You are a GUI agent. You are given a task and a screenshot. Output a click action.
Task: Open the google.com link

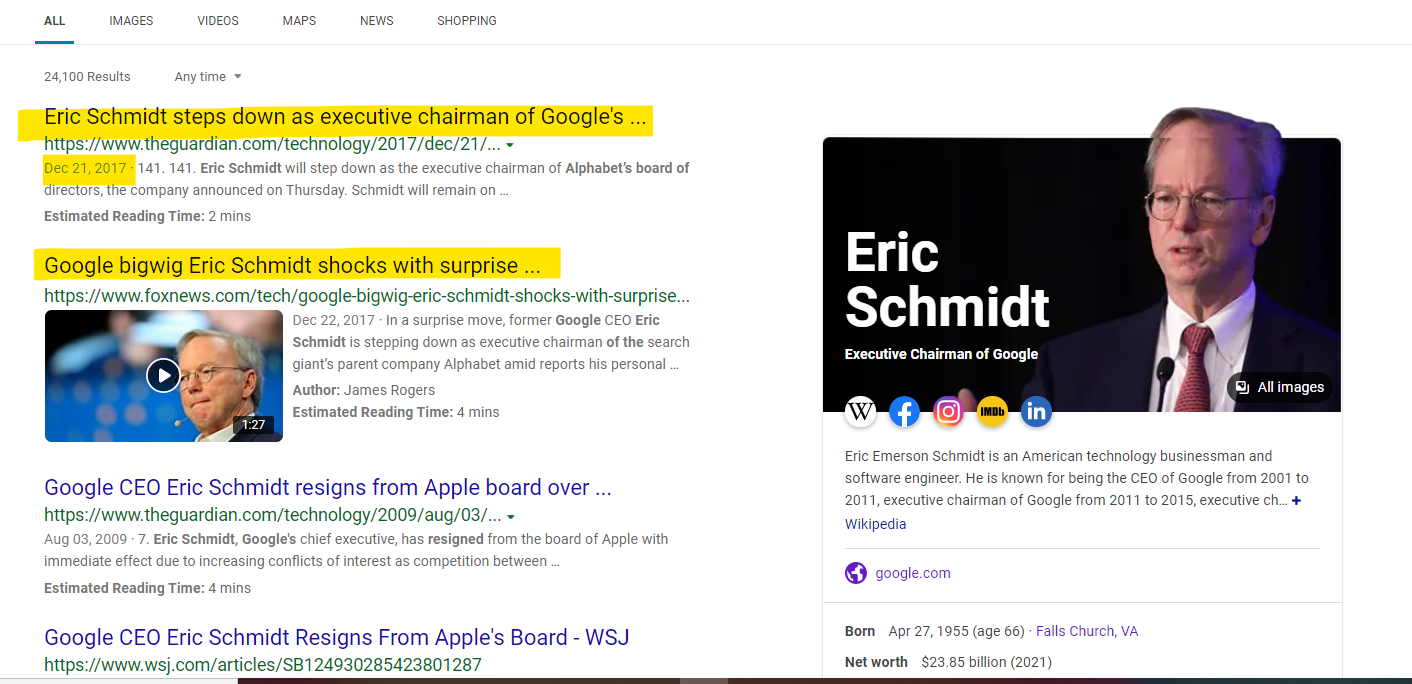coord(913,573)
